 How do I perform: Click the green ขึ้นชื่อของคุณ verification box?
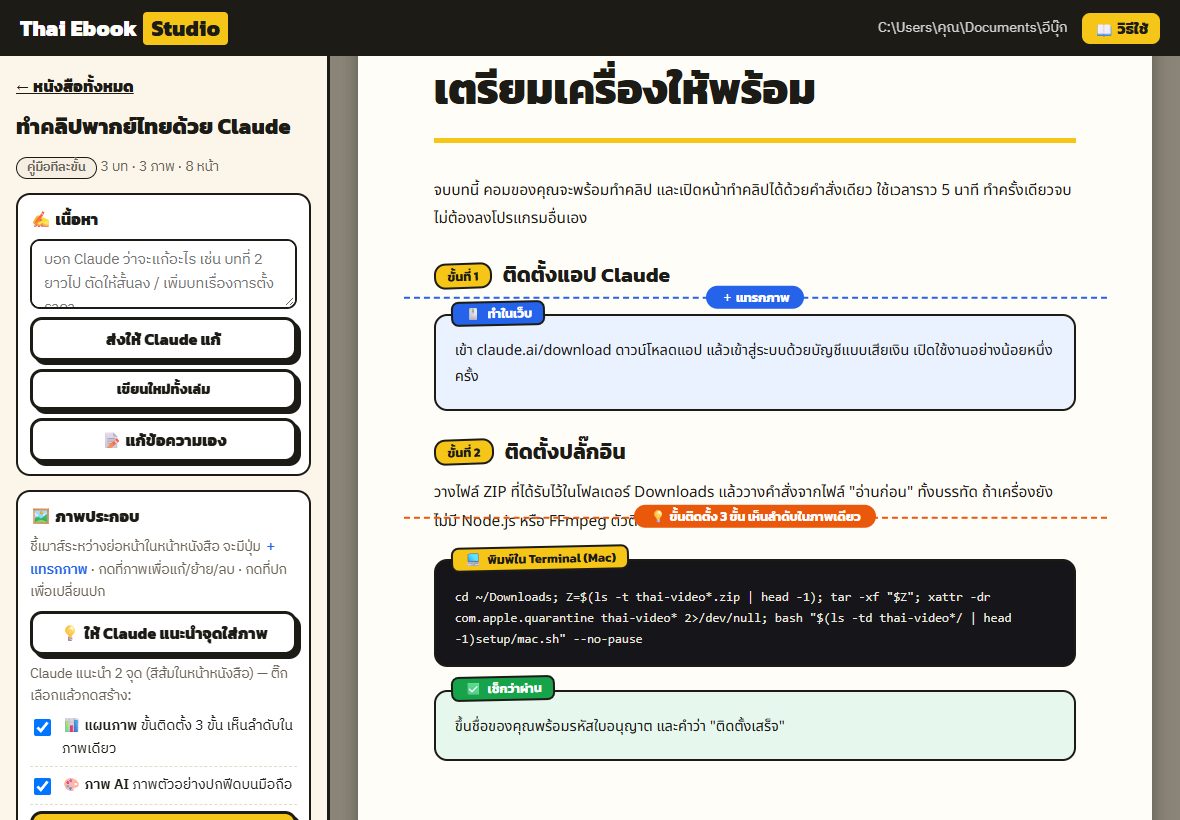tap(755, 725)
